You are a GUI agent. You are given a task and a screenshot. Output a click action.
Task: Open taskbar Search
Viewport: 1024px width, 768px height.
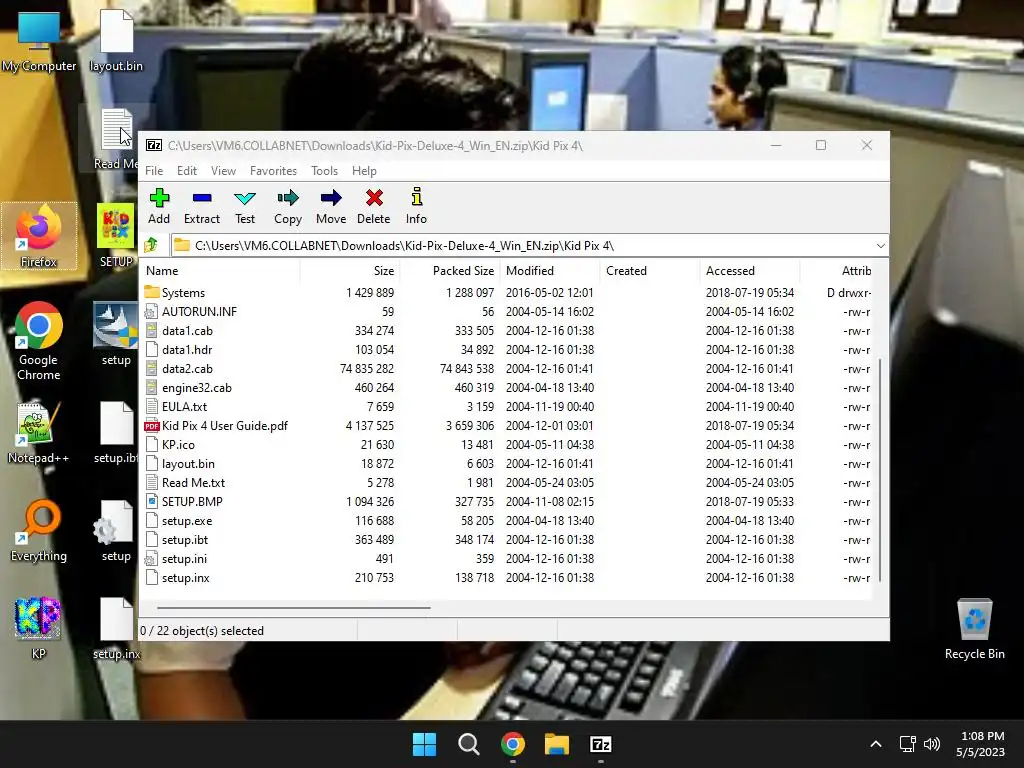pos(468,744)
